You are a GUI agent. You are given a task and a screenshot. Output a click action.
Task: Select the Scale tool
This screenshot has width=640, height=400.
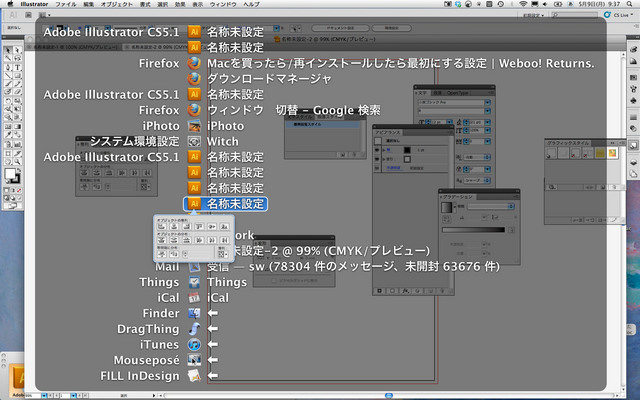click(18, 101)
